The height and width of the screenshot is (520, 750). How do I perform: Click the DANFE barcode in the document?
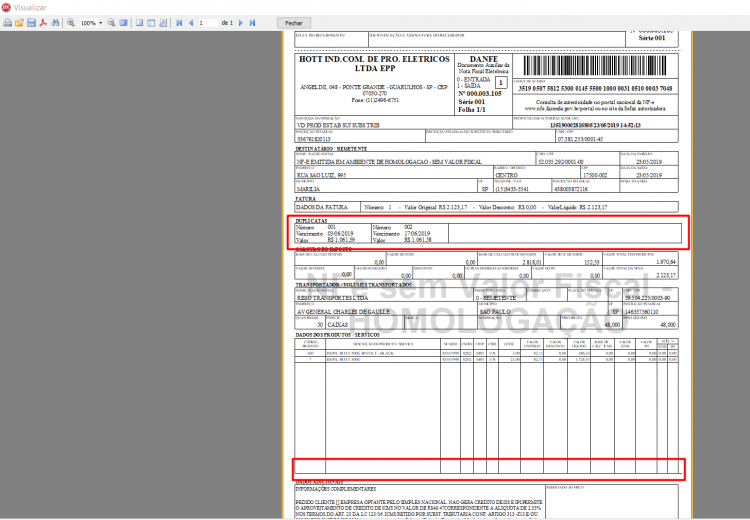595,66
